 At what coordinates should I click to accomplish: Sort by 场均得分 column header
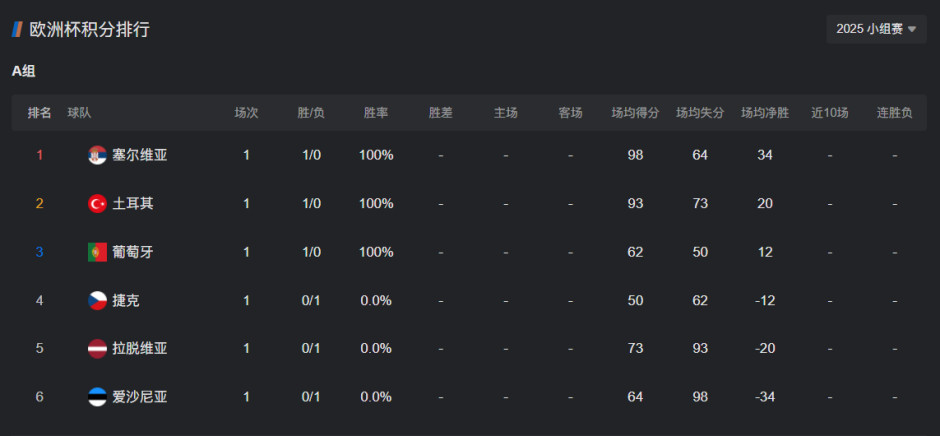635,113
